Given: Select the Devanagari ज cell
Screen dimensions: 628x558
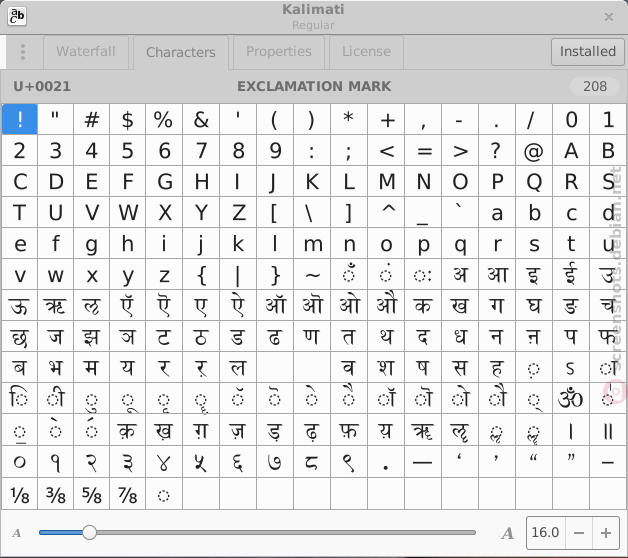Looking at the screenshot, I should (56, 336).
